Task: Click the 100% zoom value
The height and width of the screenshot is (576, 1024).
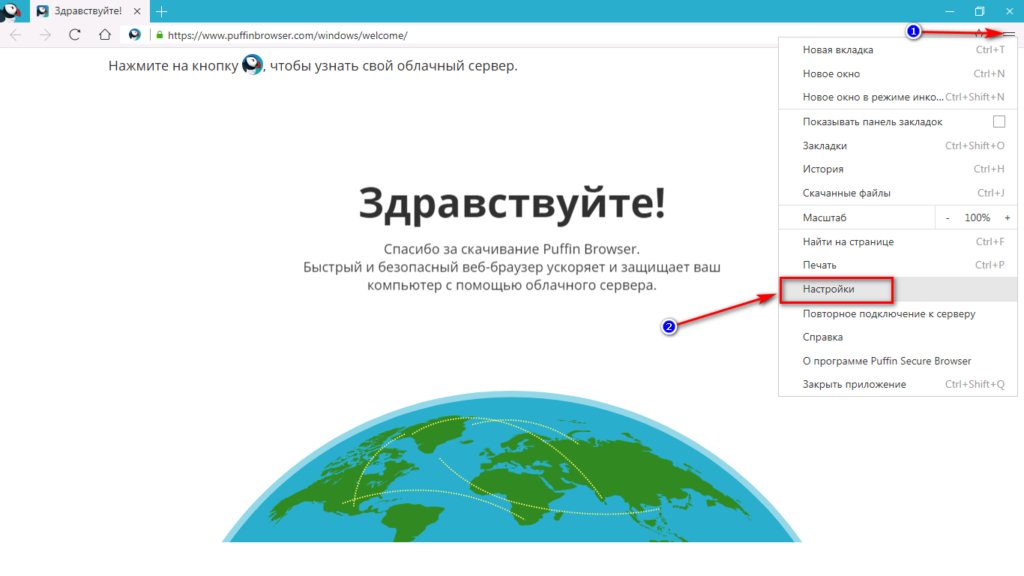Action: 977,217
